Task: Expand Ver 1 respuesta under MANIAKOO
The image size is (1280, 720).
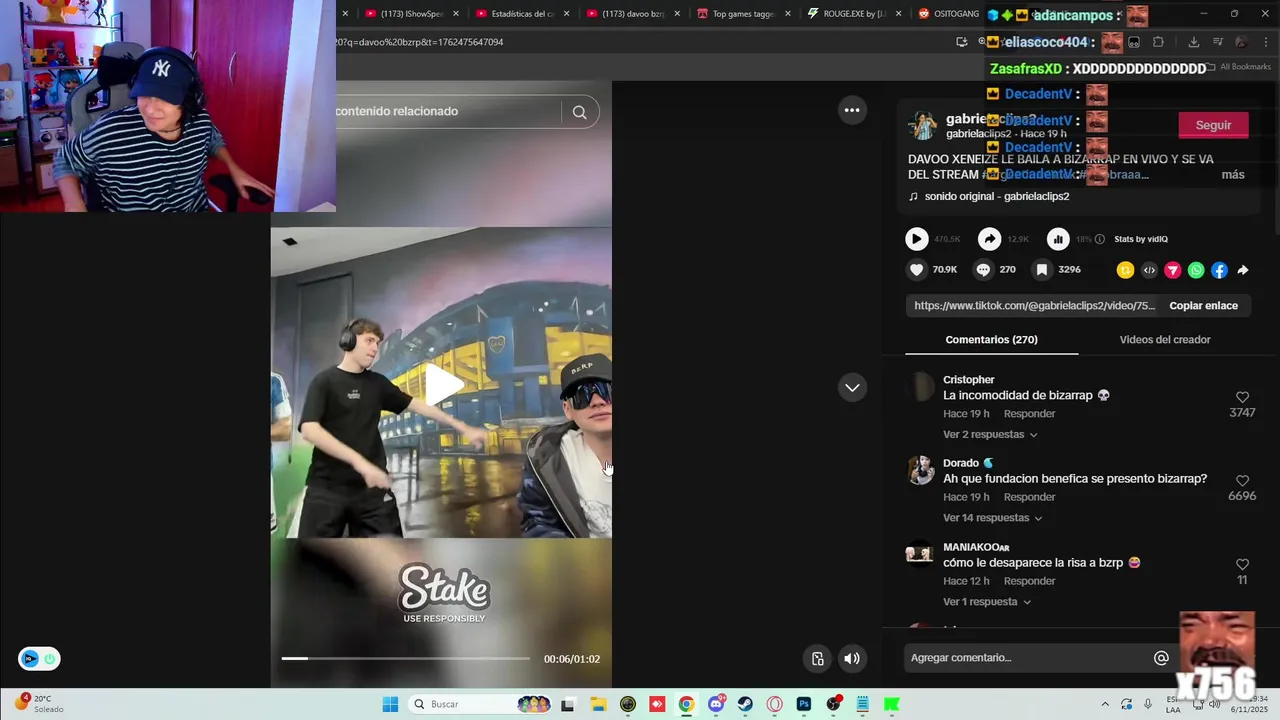Action: tap(987, 602)
